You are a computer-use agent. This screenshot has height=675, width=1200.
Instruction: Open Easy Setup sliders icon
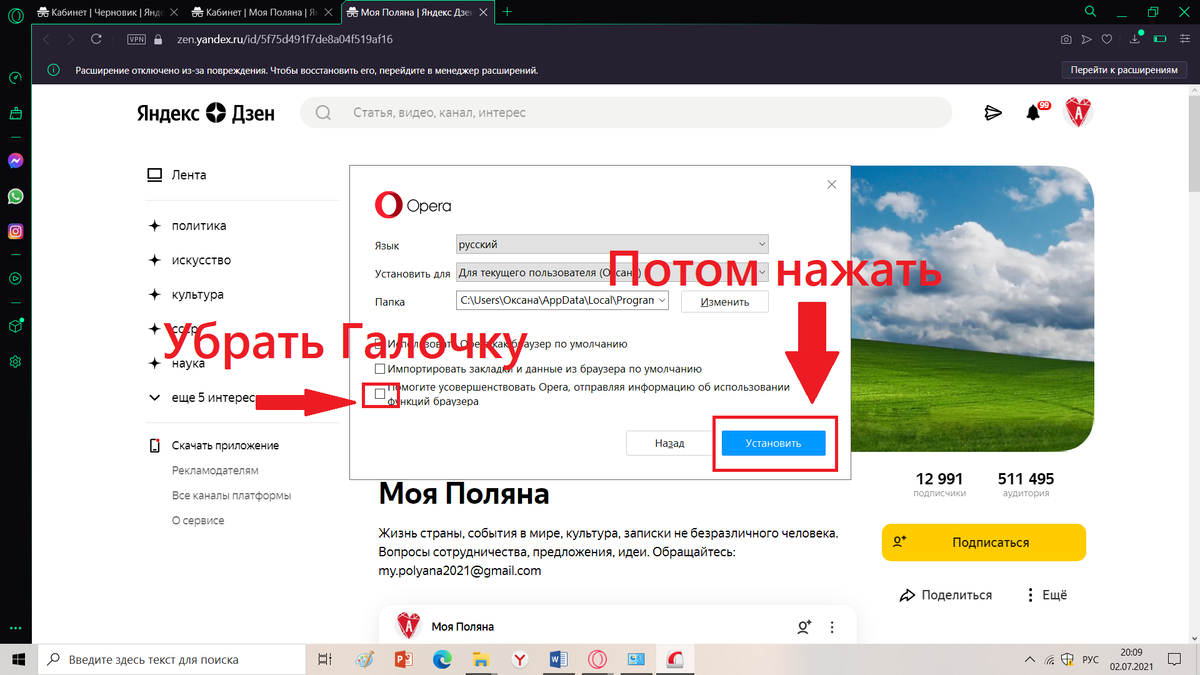click(1183, 39)
